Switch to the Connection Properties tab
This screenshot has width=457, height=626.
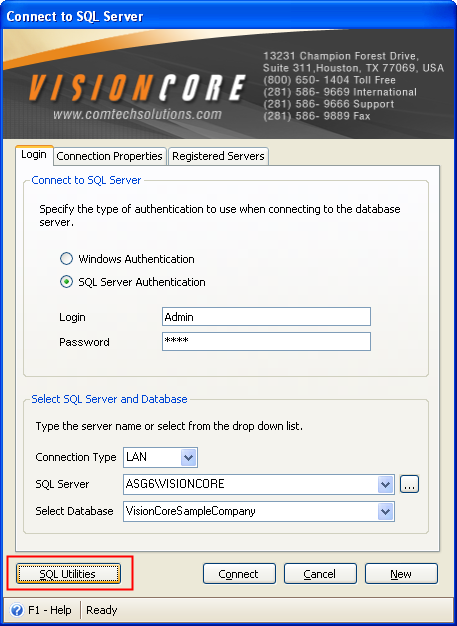109,156
